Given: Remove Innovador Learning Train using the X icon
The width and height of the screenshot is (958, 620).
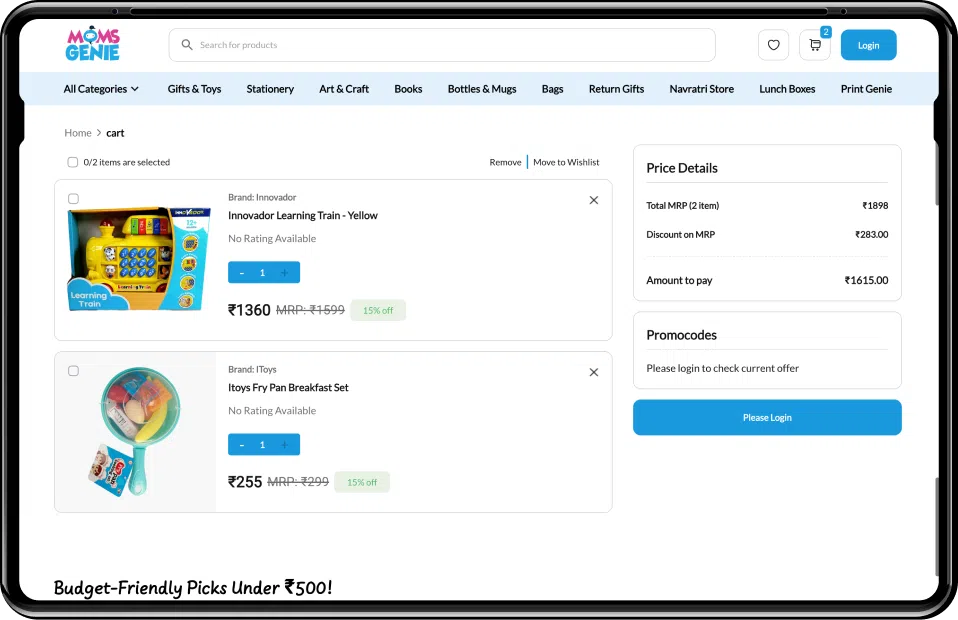Looking at the screenshot, I should pyautogui.click(x=593, y=200).
